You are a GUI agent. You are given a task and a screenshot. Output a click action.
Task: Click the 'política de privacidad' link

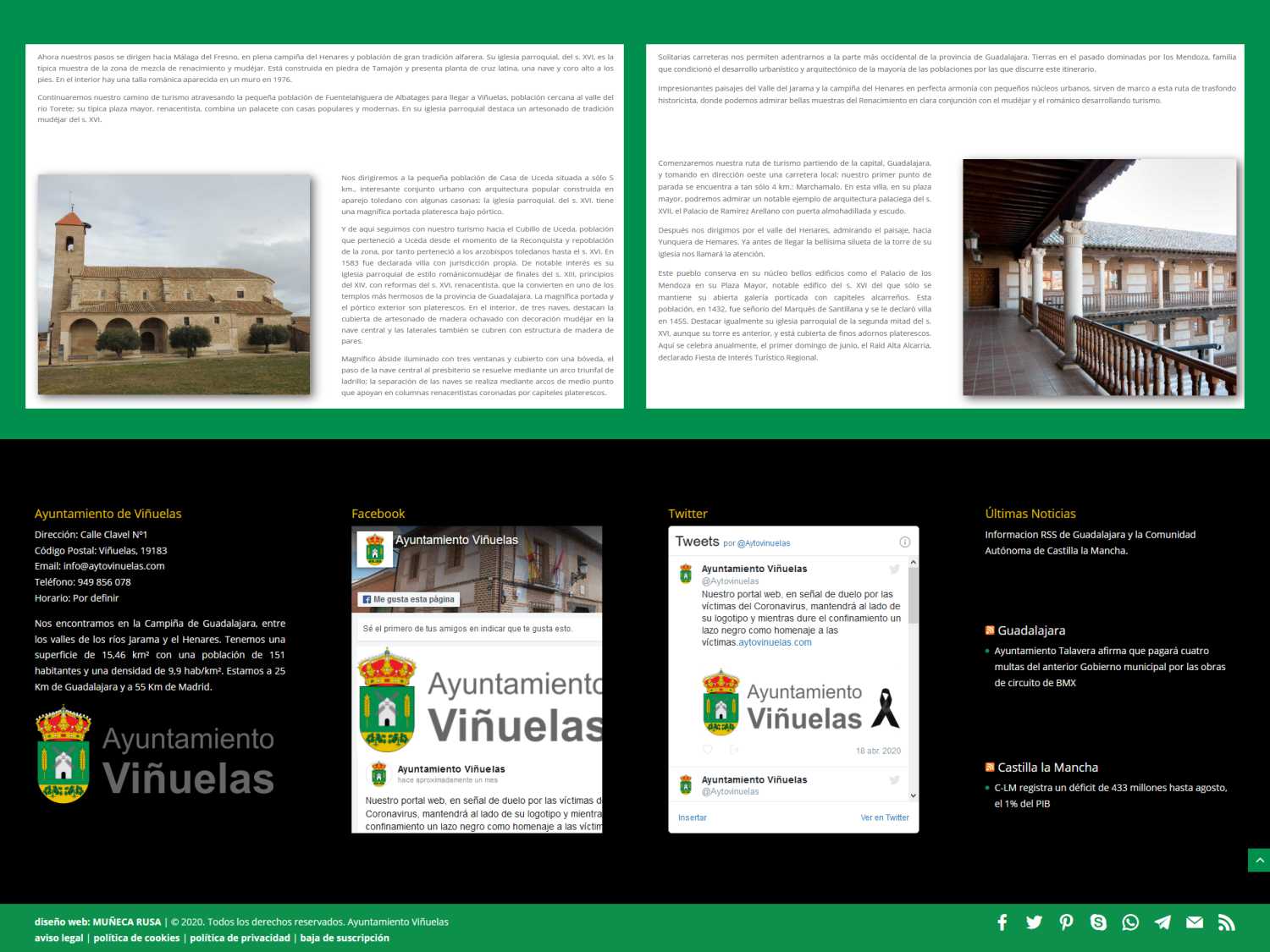240,938
